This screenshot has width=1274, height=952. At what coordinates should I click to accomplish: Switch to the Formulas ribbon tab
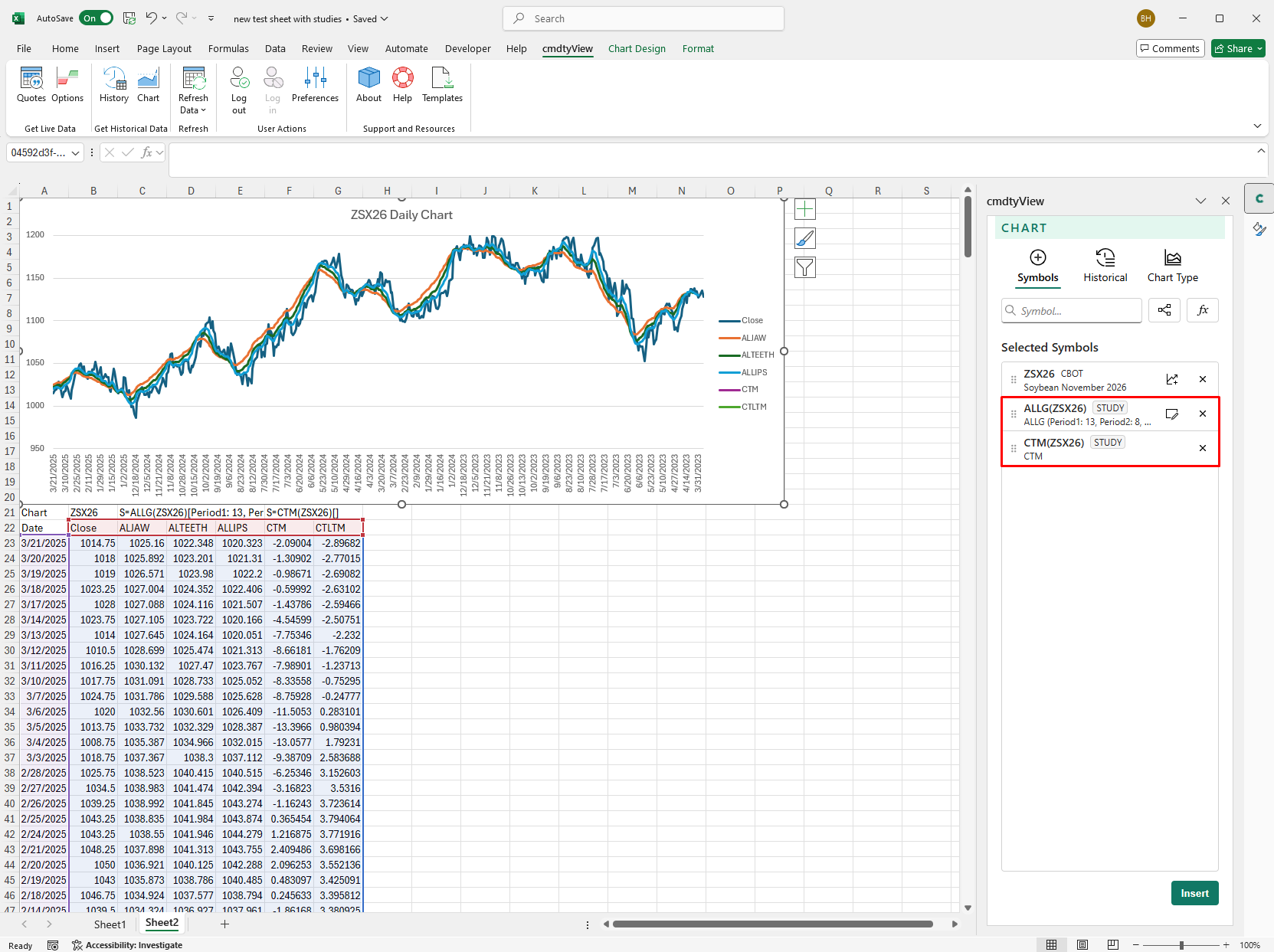click(x=228, y=48)
